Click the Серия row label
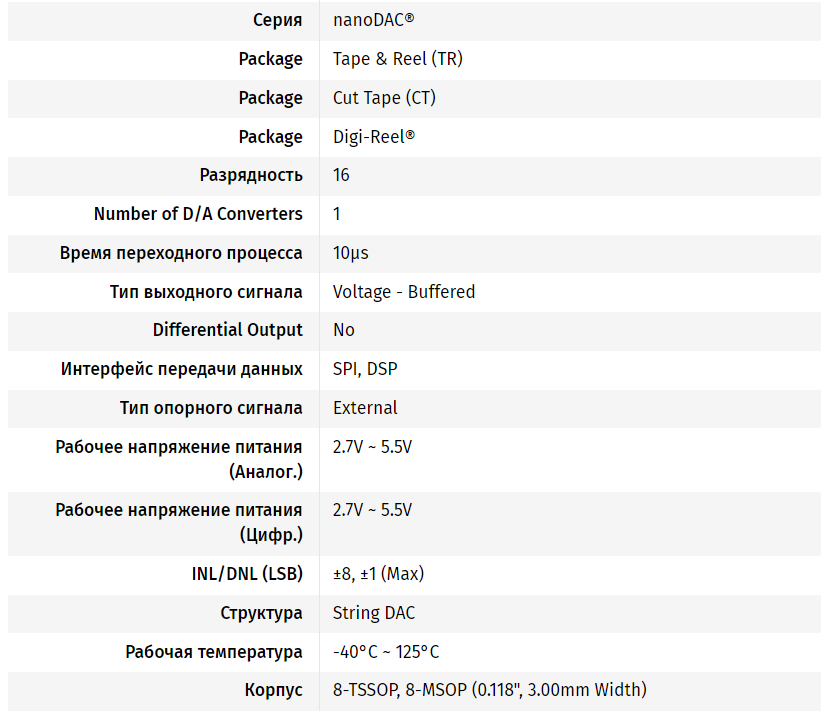821x711 pixels. [x=277, y=20]
